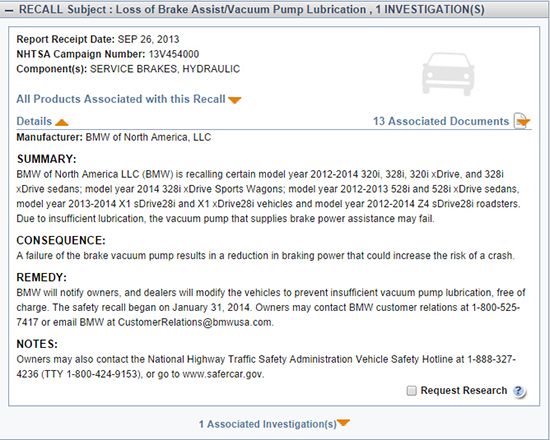
Task: Click the SUMMARY heading
Action: (46, 159)
